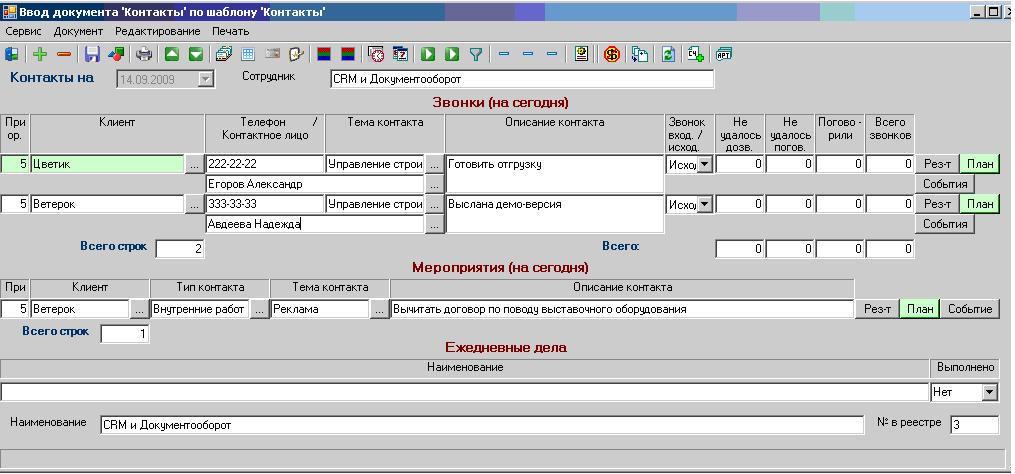Open the Сервис menu
The image size is (1015, 474).
[23, 31]
